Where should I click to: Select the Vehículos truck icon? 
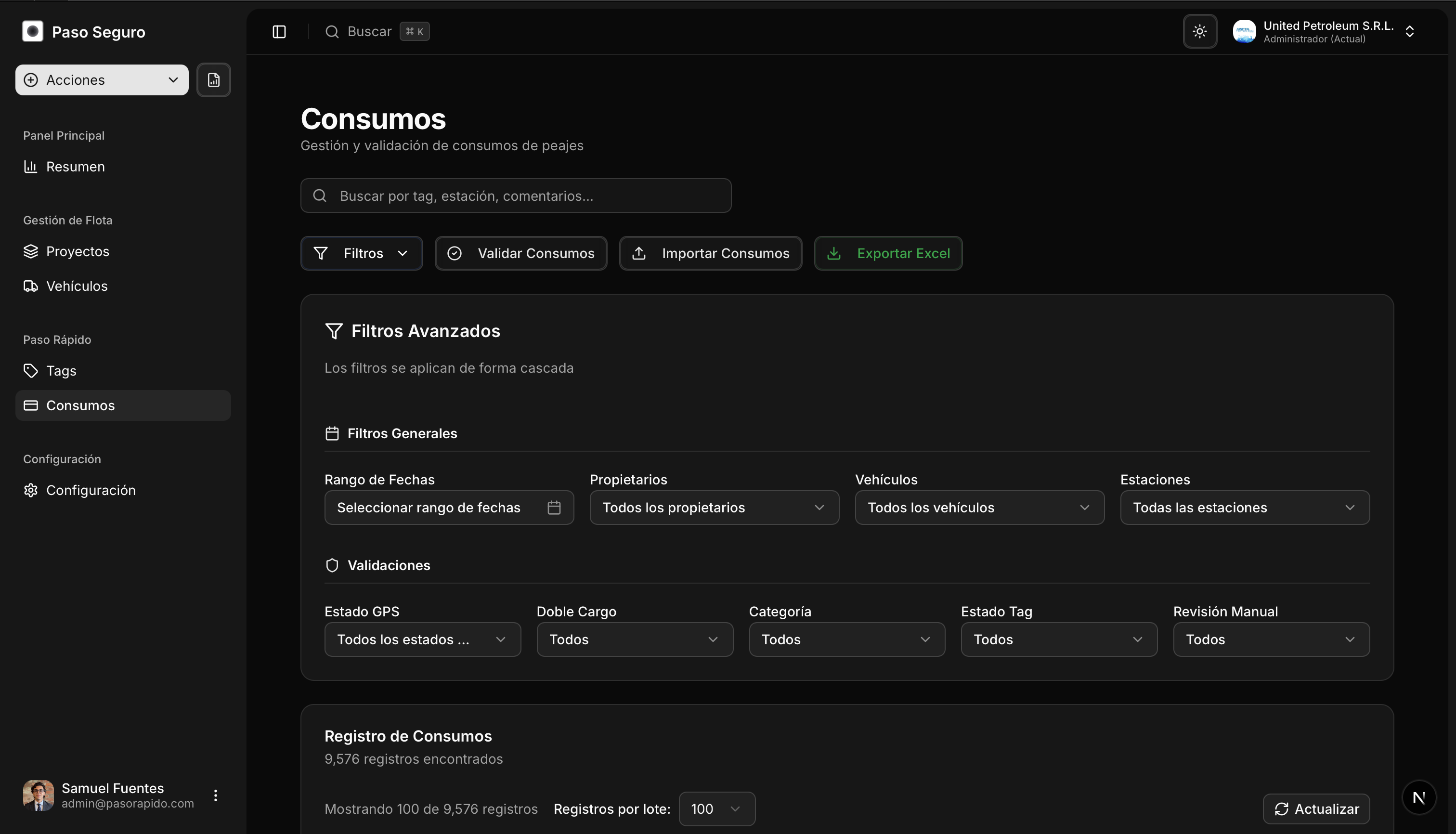[31, 286]
